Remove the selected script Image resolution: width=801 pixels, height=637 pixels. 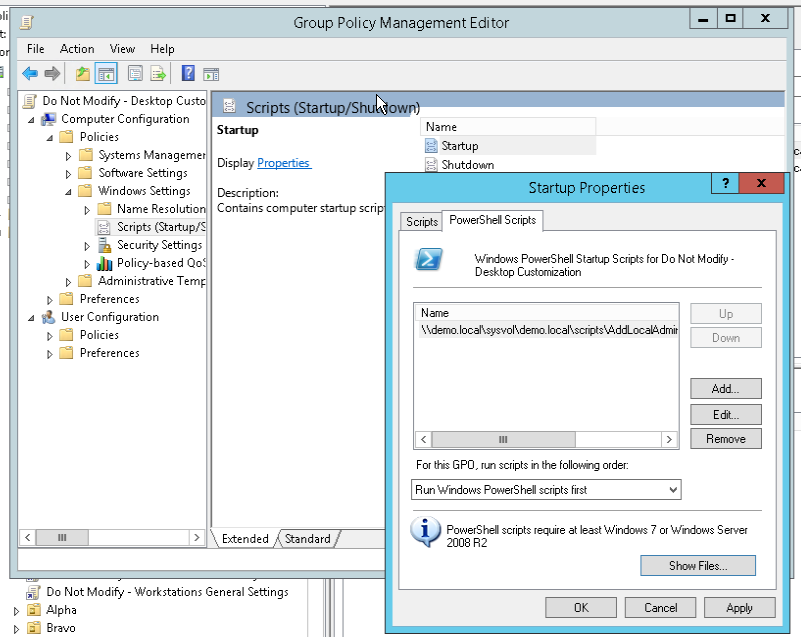pyautogui.click(x=725, y=439)
